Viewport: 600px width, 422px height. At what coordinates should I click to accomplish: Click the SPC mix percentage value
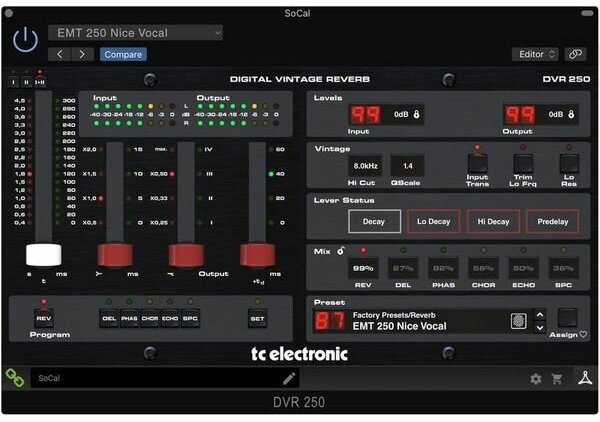pyautogui.click(x=563, y=268)
